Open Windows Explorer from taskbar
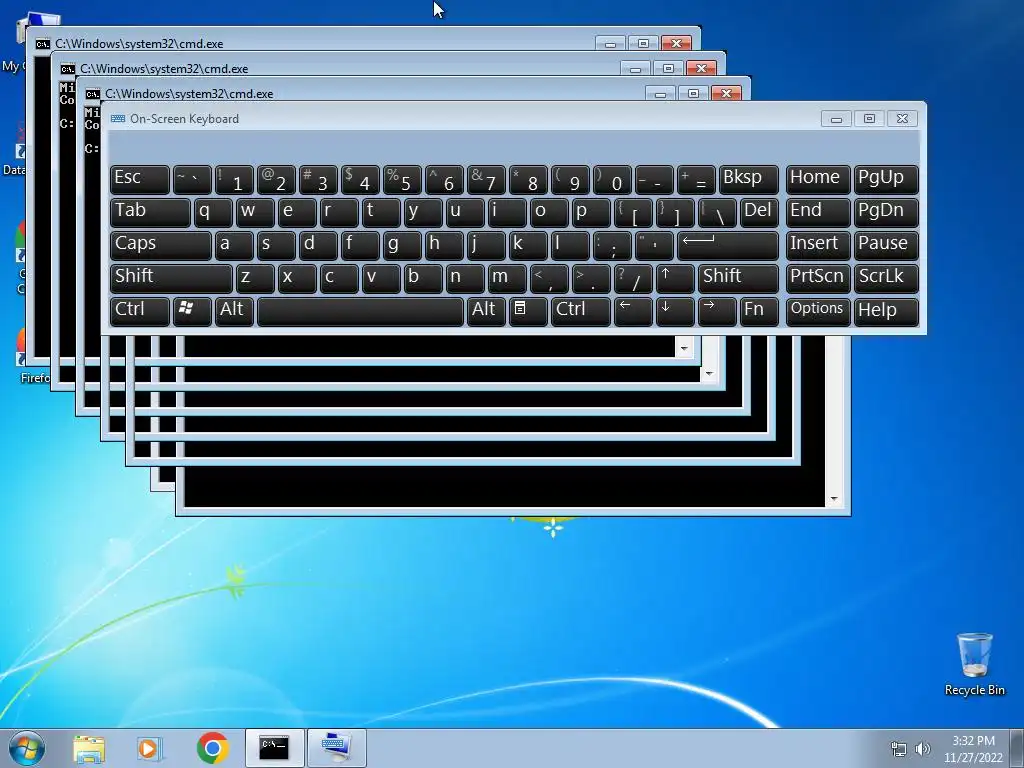Screen dimensions: 1024x768 tap(89, 748)
